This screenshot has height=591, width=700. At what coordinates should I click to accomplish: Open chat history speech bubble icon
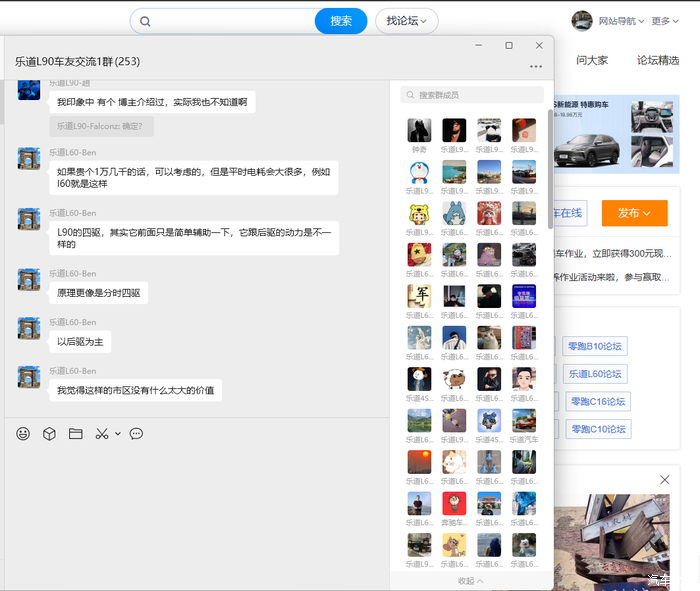[x=137, y=434]
